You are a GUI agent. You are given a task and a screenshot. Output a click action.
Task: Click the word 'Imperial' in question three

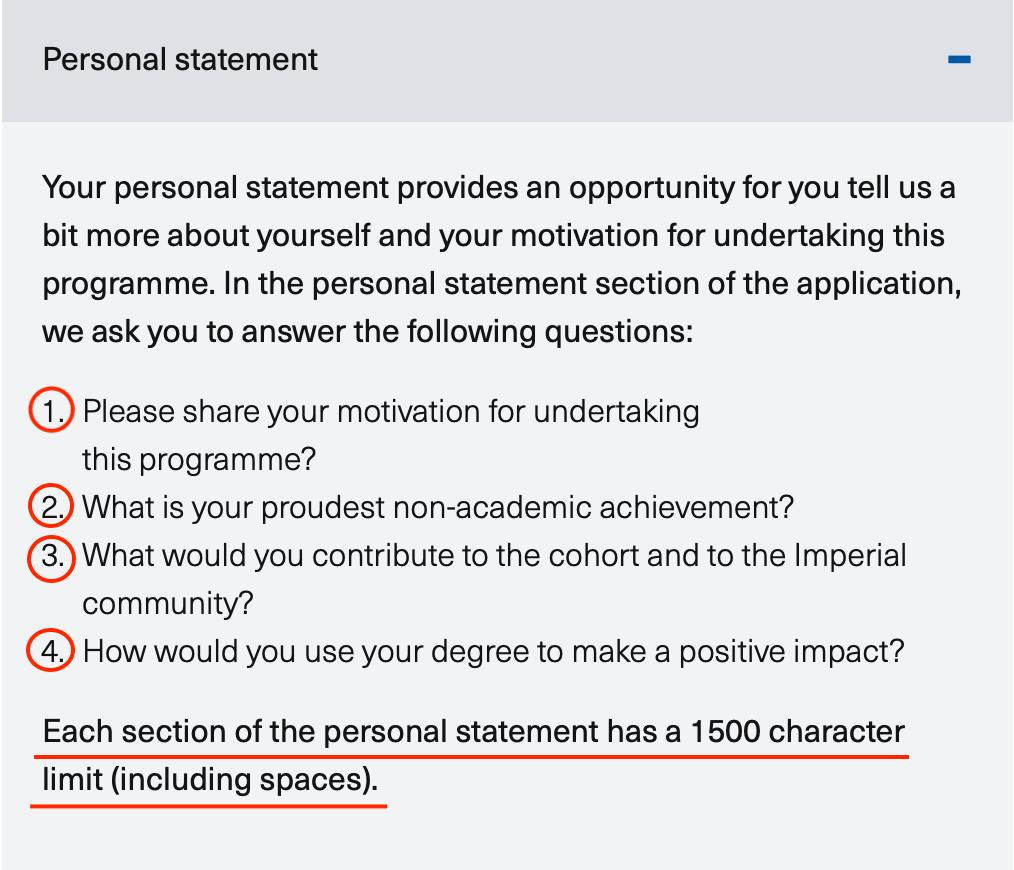[x=850, y=556]
